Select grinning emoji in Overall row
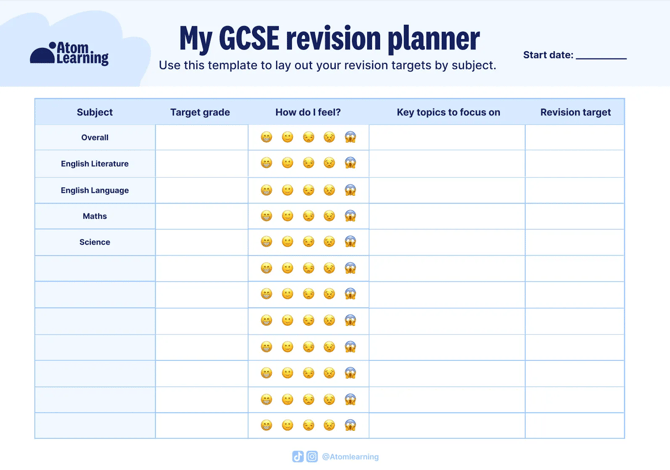The width and height of the screenshot is (670, 470). point(267,137)
